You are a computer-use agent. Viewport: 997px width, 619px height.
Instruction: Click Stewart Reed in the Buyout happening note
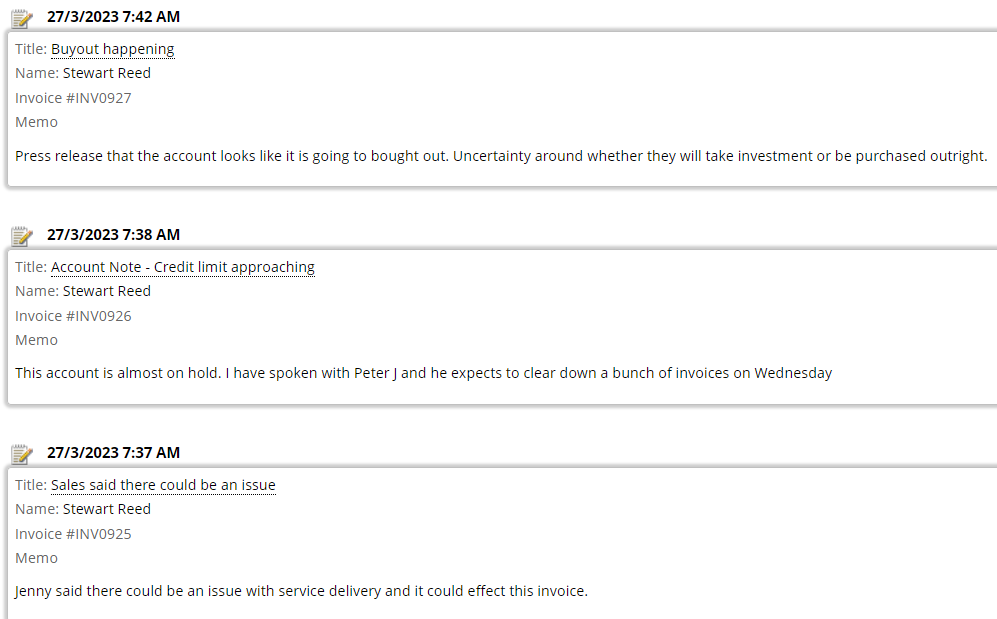coord(106,73)
